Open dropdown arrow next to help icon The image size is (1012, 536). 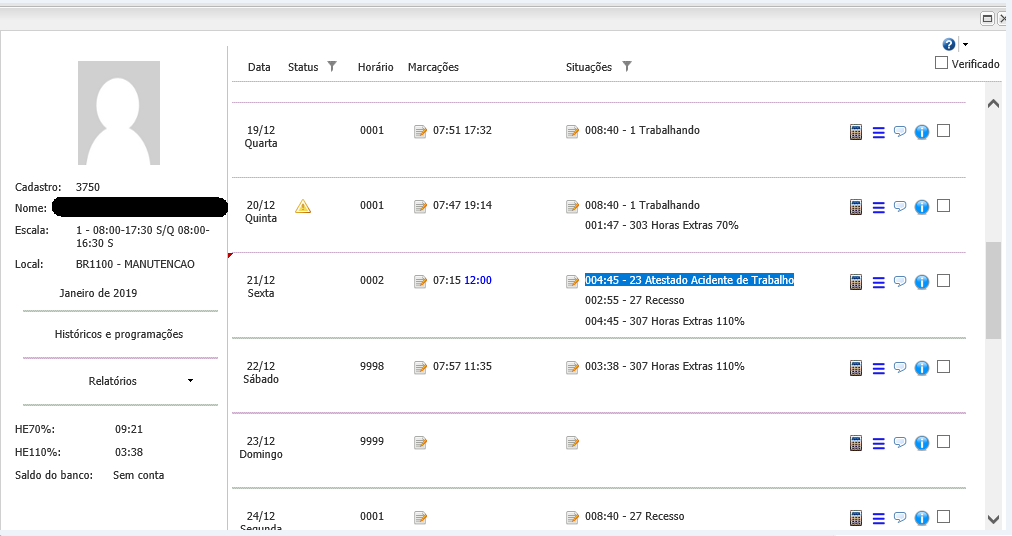coord(966,45)
